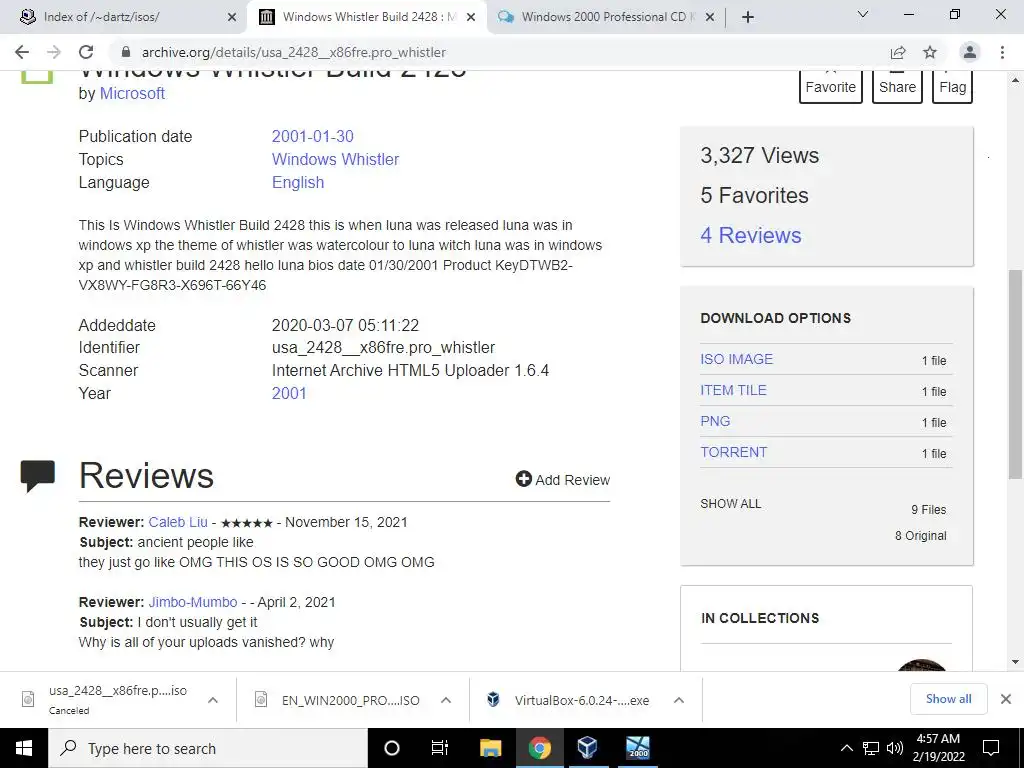The image size is (1024, 768).
Task: Click the volume speaker tray icon
Action: coord(895,748)
